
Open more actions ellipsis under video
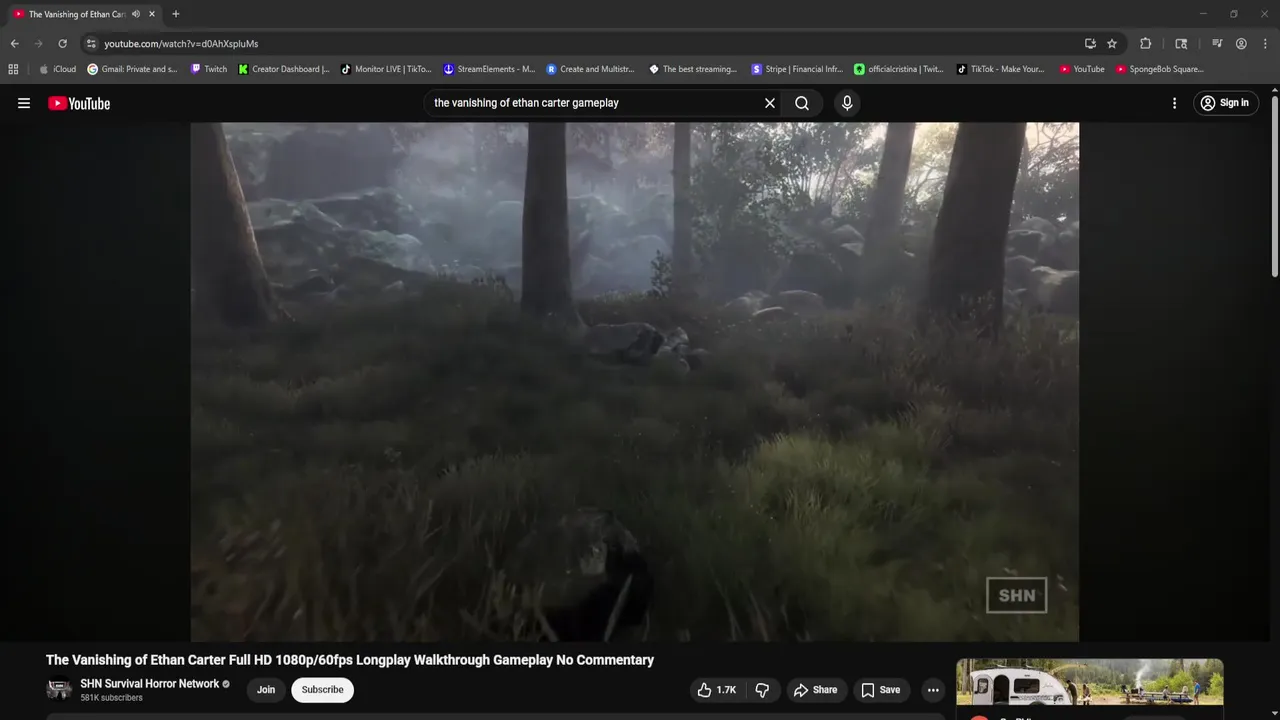coord(933,690)
